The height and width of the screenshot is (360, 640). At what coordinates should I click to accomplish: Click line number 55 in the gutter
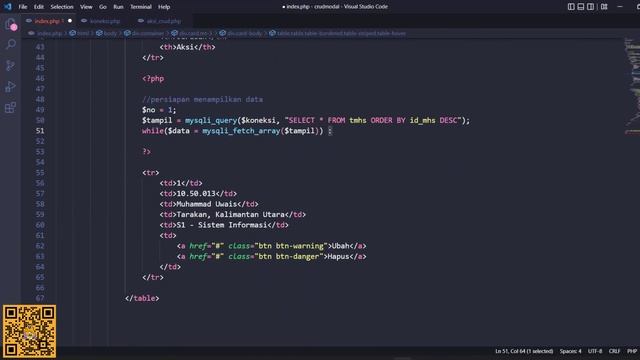tap(40, 173)
